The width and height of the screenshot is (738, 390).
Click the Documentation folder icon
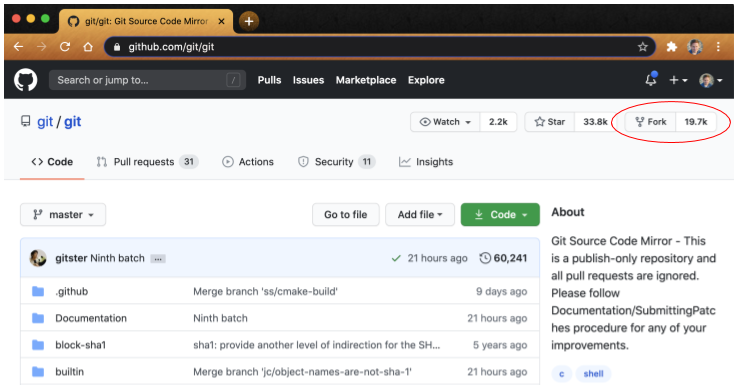click(x=38, y=318)
